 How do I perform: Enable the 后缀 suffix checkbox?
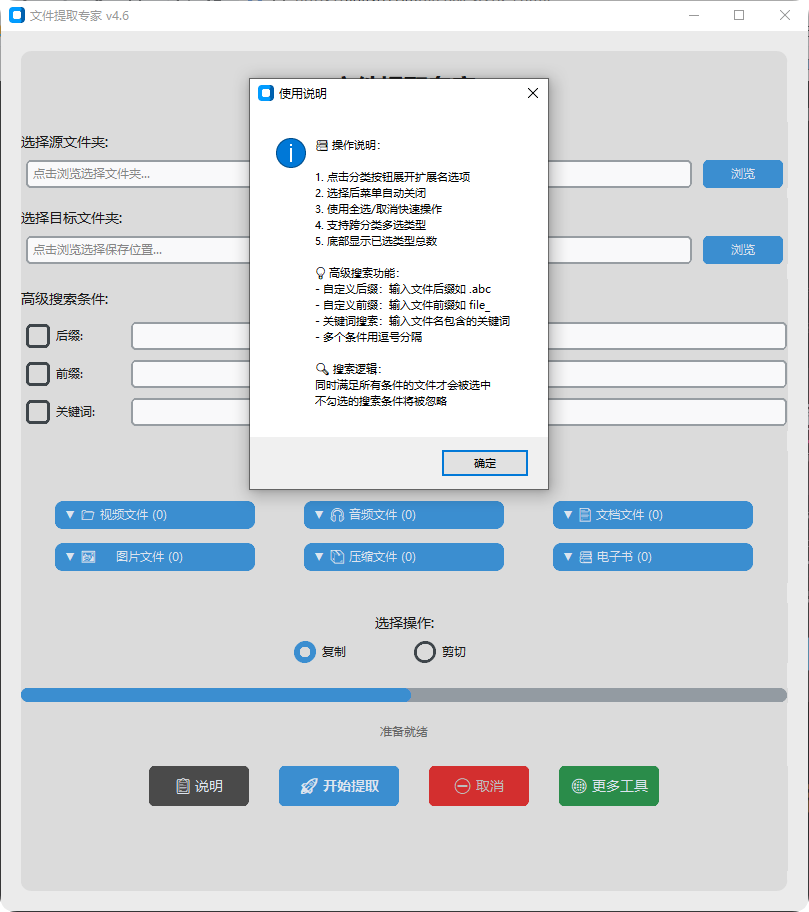point(38,336)
